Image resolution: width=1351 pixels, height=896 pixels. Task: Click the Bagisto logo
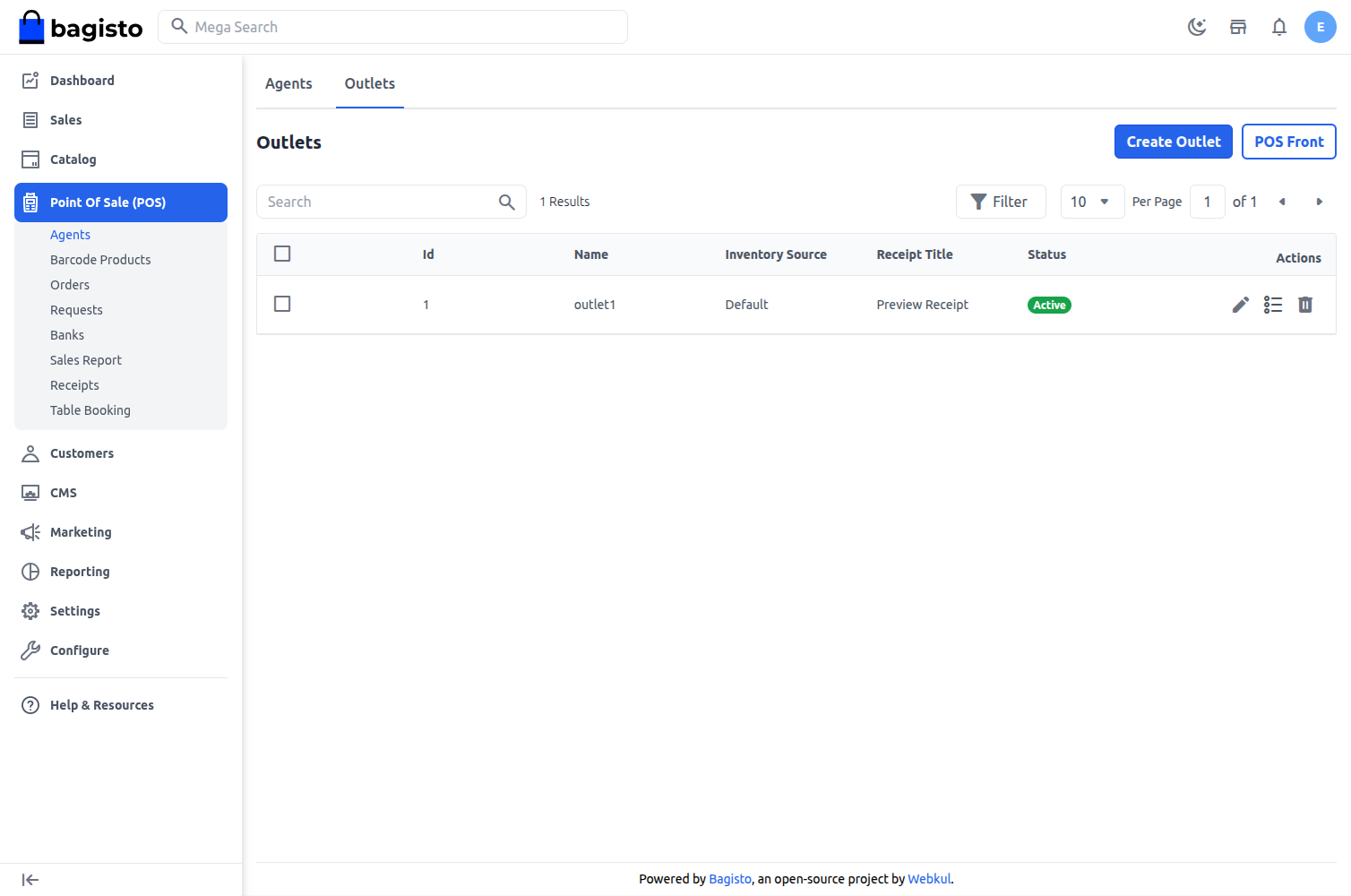(81, 28)
